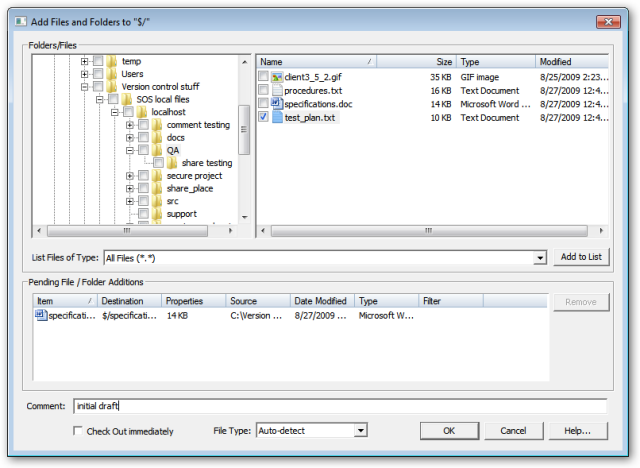The width and height of the screenshot is (640, 468).
Task: Uncheck the test_plan.txt checkbox
Action: [x=263, y=117]
